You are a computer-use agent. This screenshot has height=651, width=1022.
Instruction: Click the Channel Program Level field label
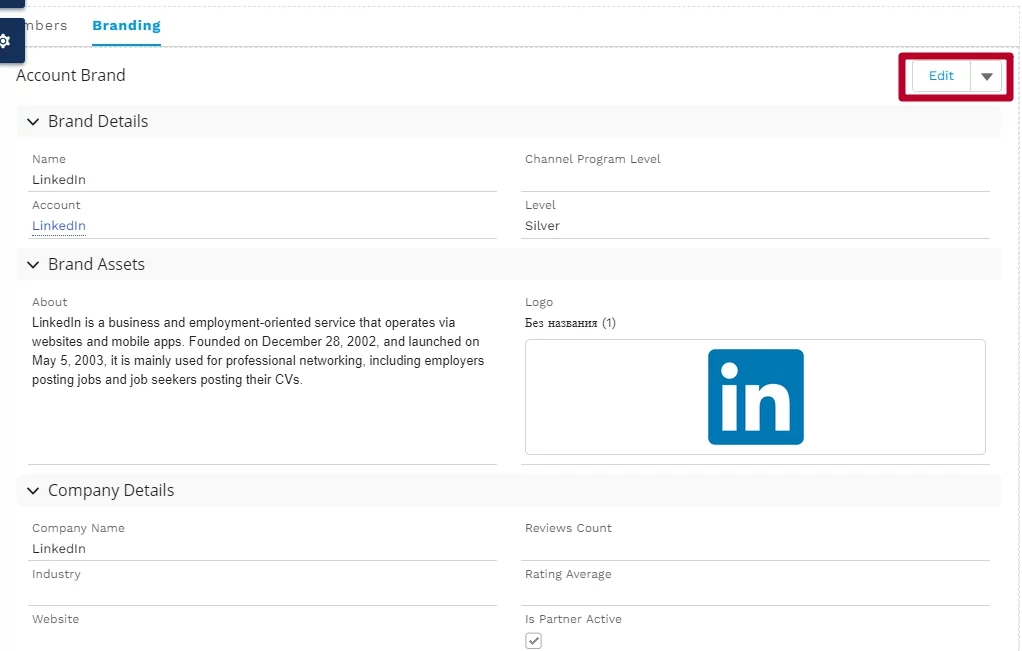click(592, 159)
